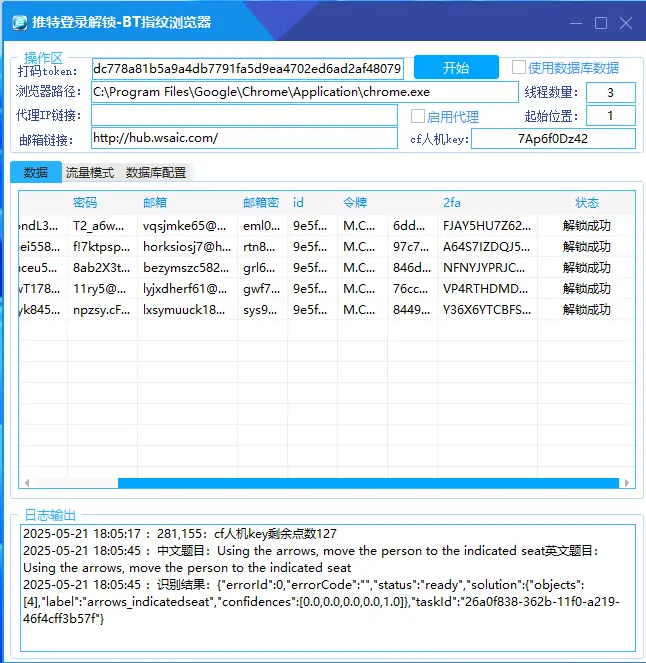
Task: Click email password cell rtn8...
Action: pos(262,247)
